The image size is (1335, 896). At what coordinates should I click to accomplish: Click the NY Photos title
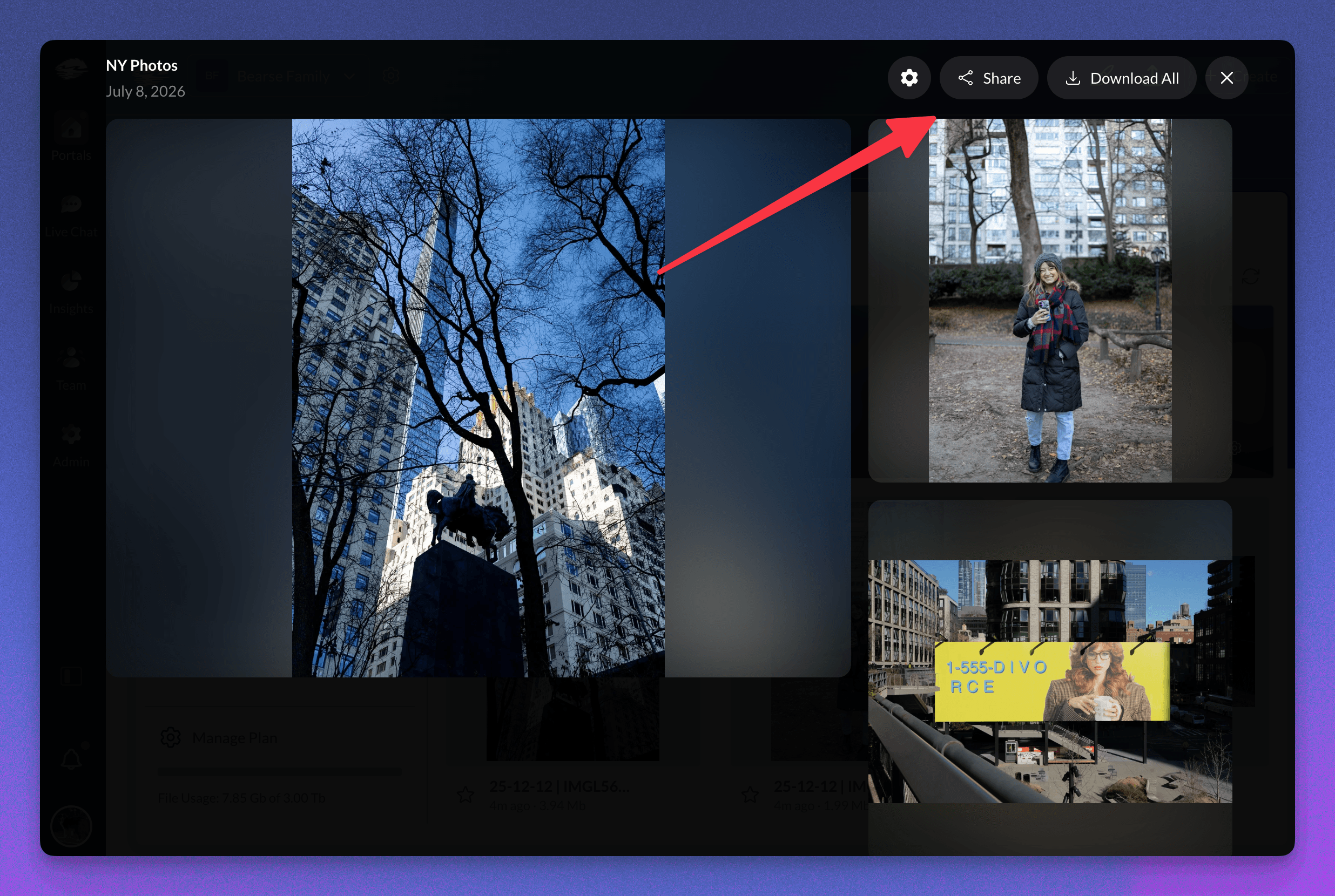tap(142, 65)
